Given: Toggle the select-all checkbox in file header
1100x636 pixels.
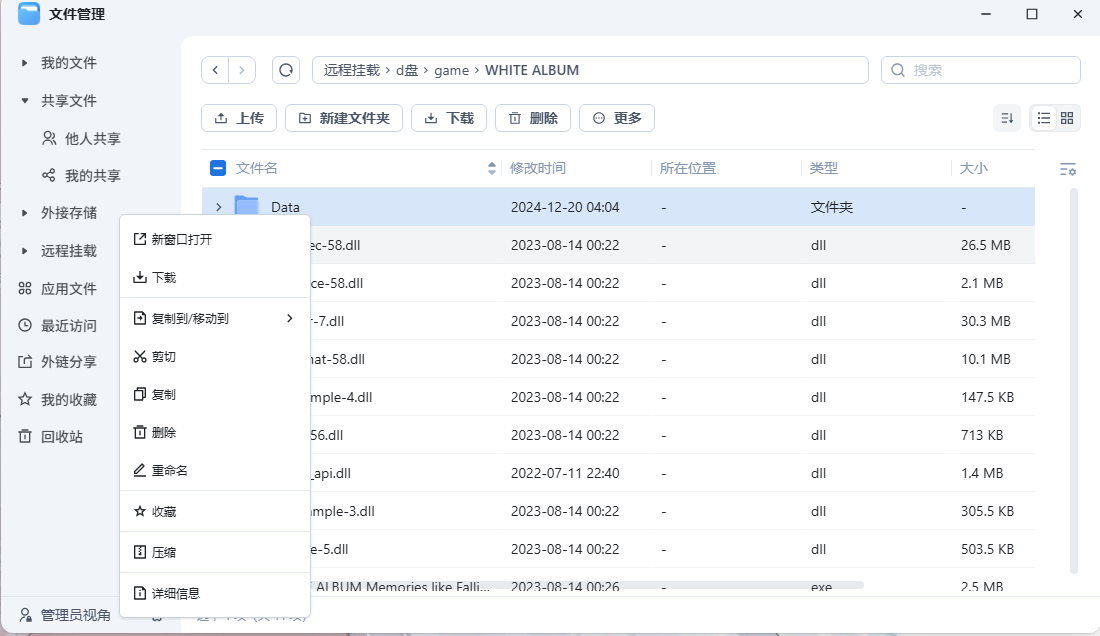Looking at the screenshot, I should [218, 168].
